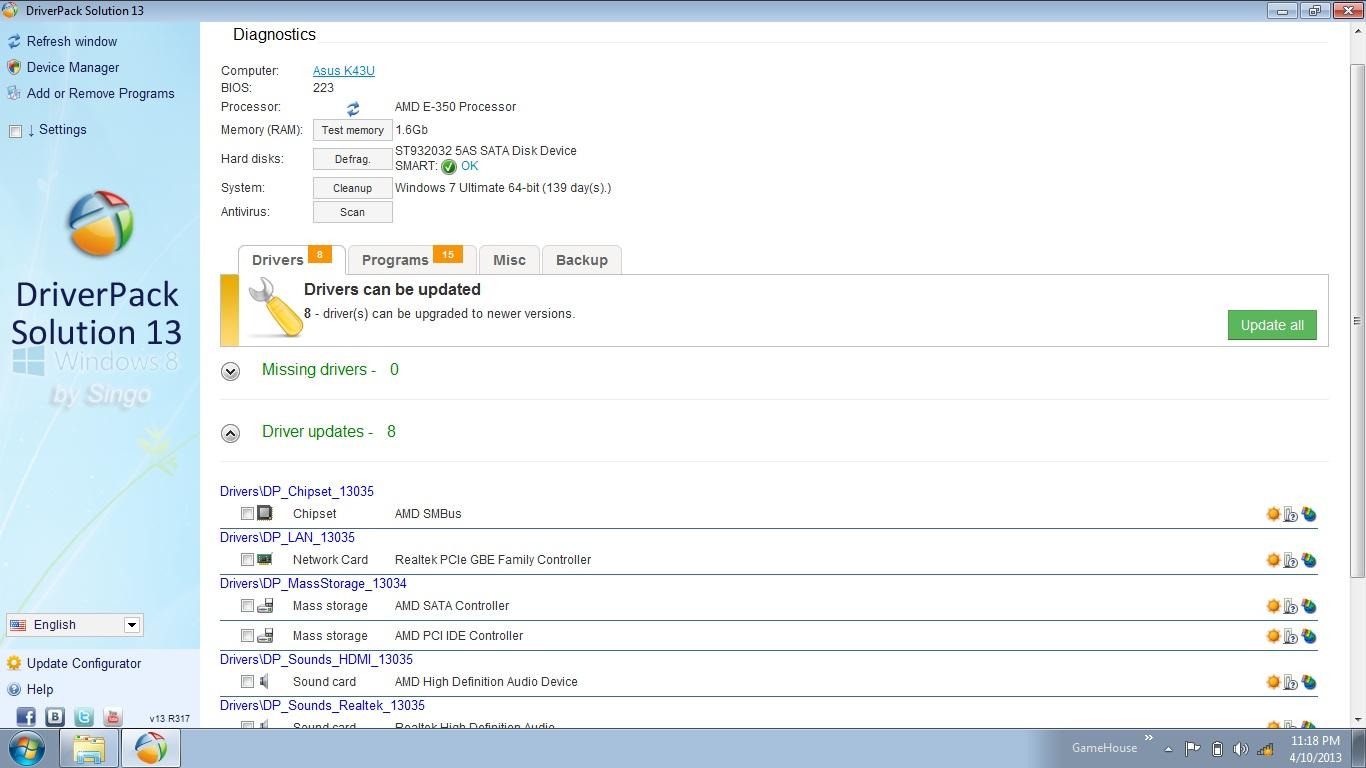Screen dimensions: 1366x768
Task: Click the taskbar volume speaker icon
Action: 1241,749
